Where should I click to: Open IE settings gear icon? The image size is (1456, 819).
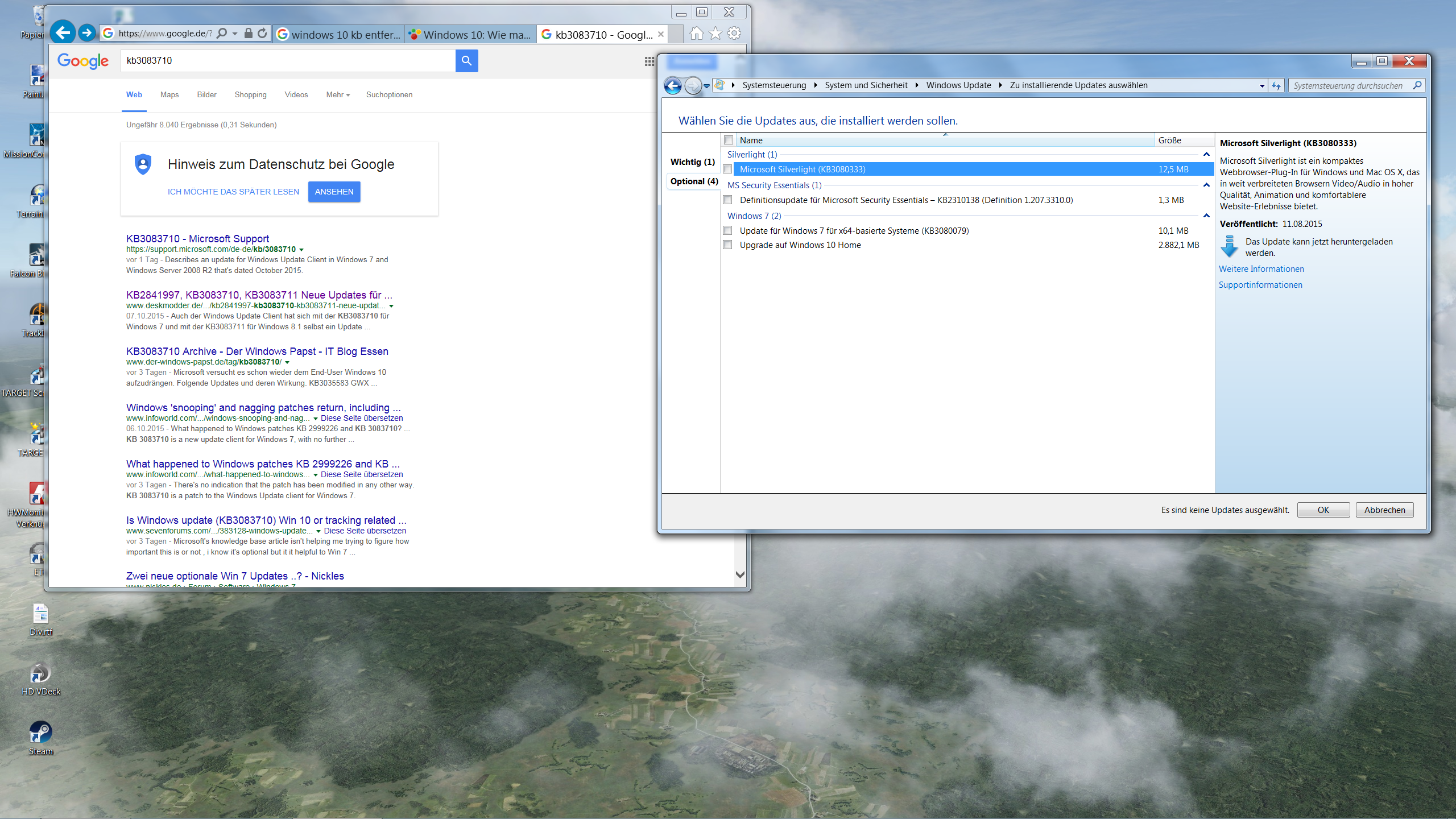tap(734, 34)
